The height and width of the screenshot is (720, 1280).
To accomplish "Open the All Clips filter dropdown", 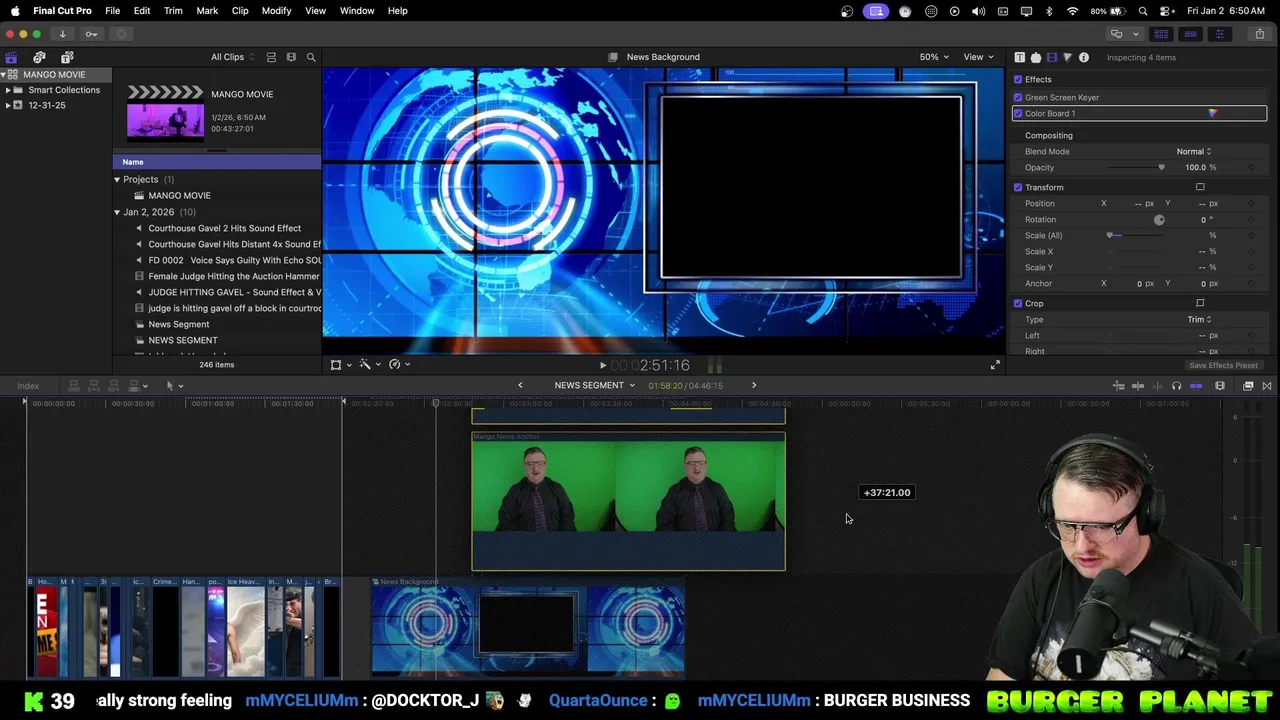I will pos(232,57).
